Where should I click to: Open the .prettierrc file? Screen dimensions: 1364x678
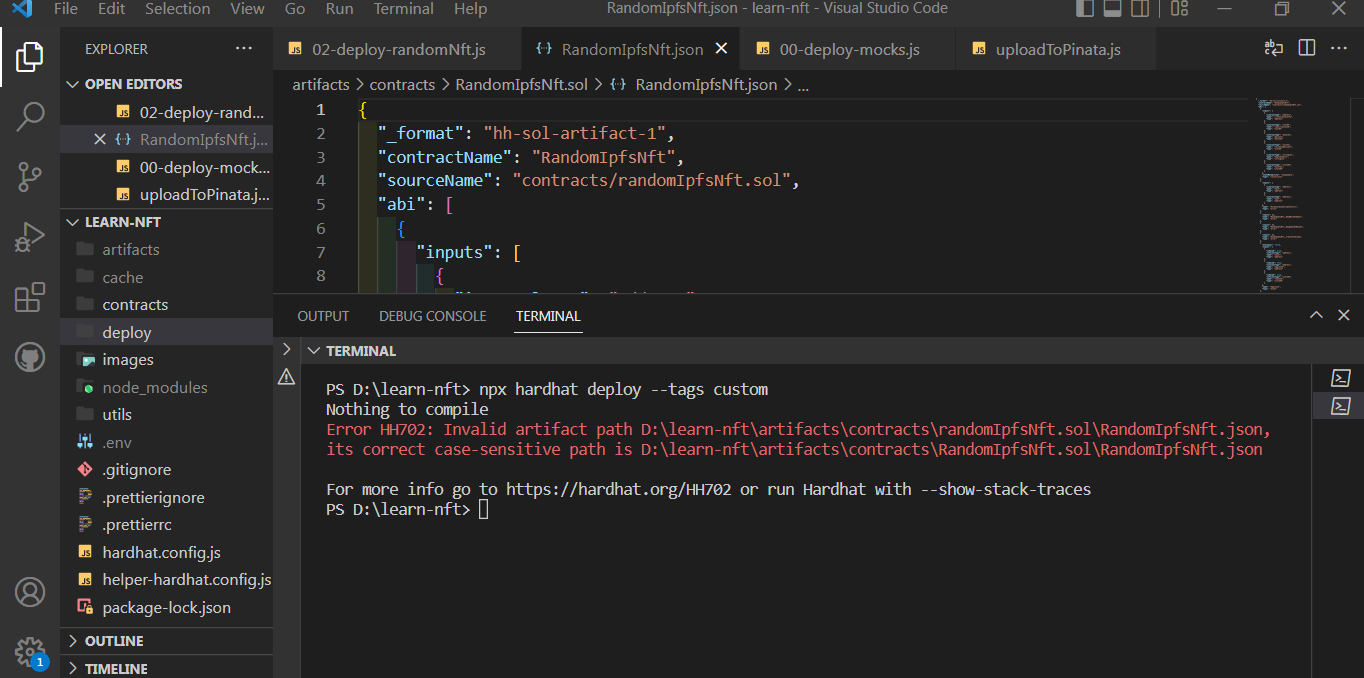(166, 525)
